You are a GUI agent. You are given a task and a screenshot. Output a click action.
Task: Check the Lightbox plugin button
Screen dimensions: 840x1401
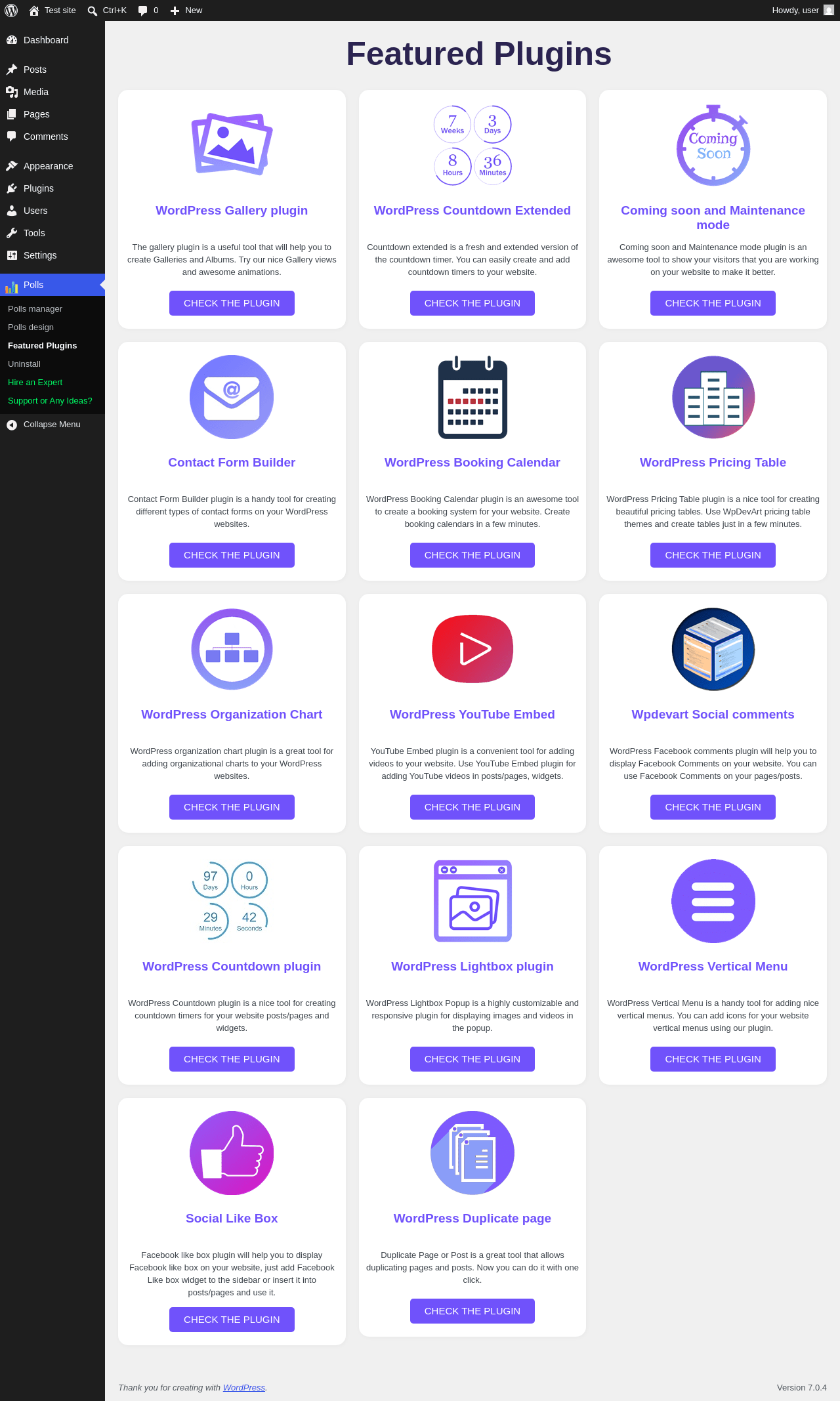pos(472,1059)
